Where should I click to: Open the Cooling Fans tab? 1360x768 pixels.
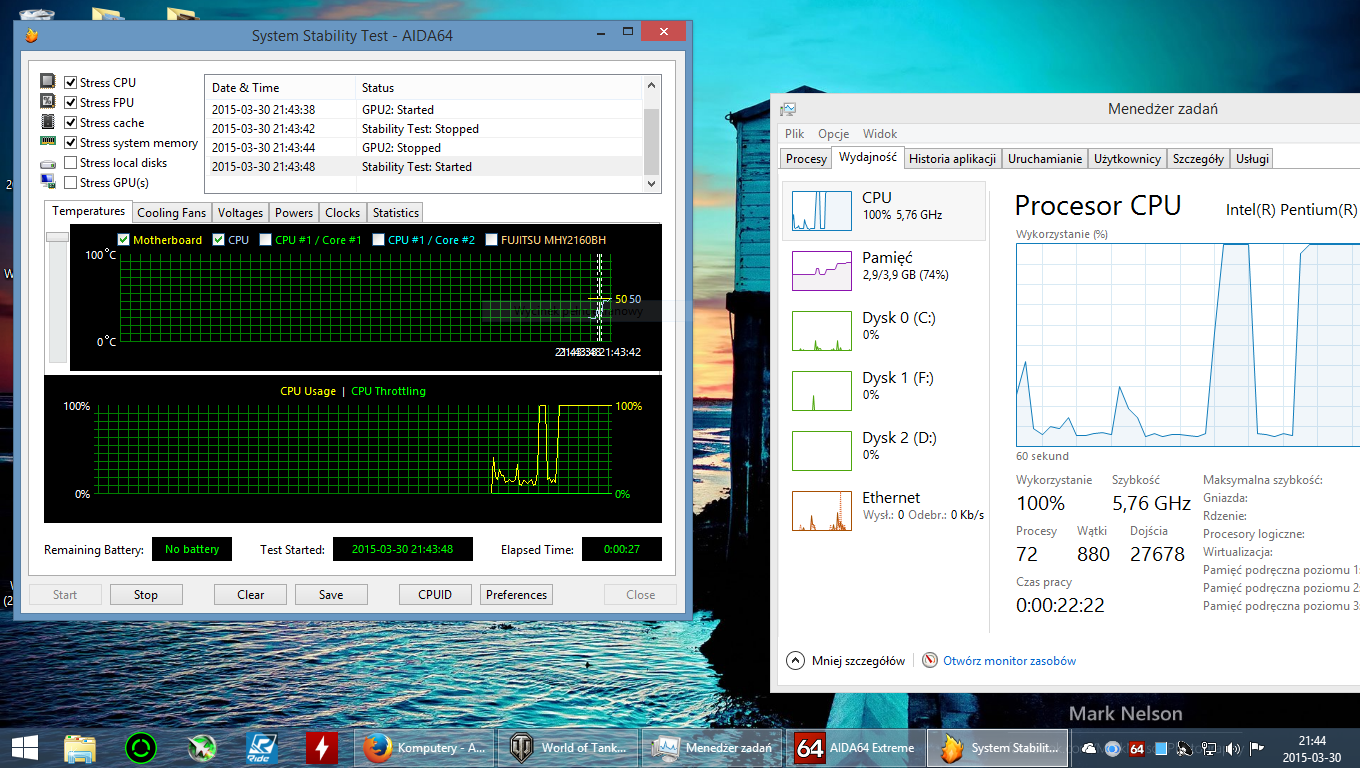click(x=171, y=213)
